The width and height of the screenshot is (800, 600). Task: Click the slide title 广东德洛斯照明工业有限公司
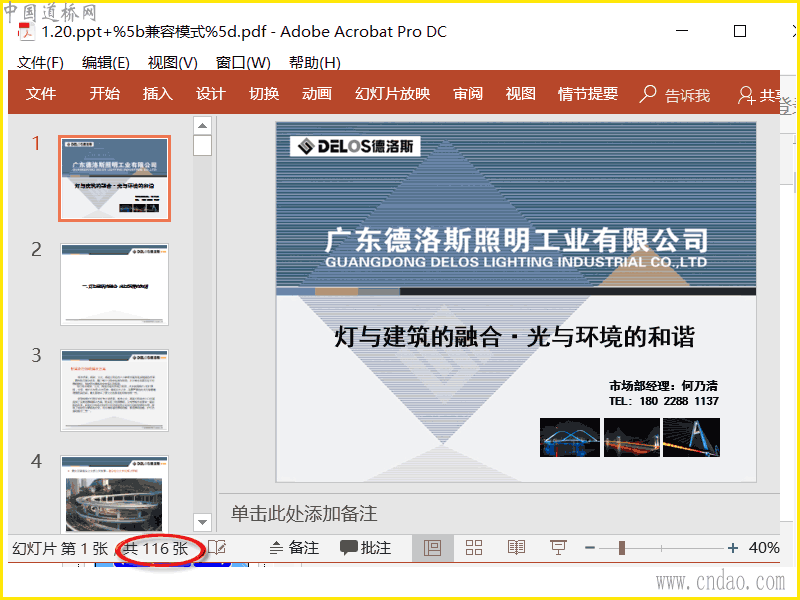[x=516, y=240]
